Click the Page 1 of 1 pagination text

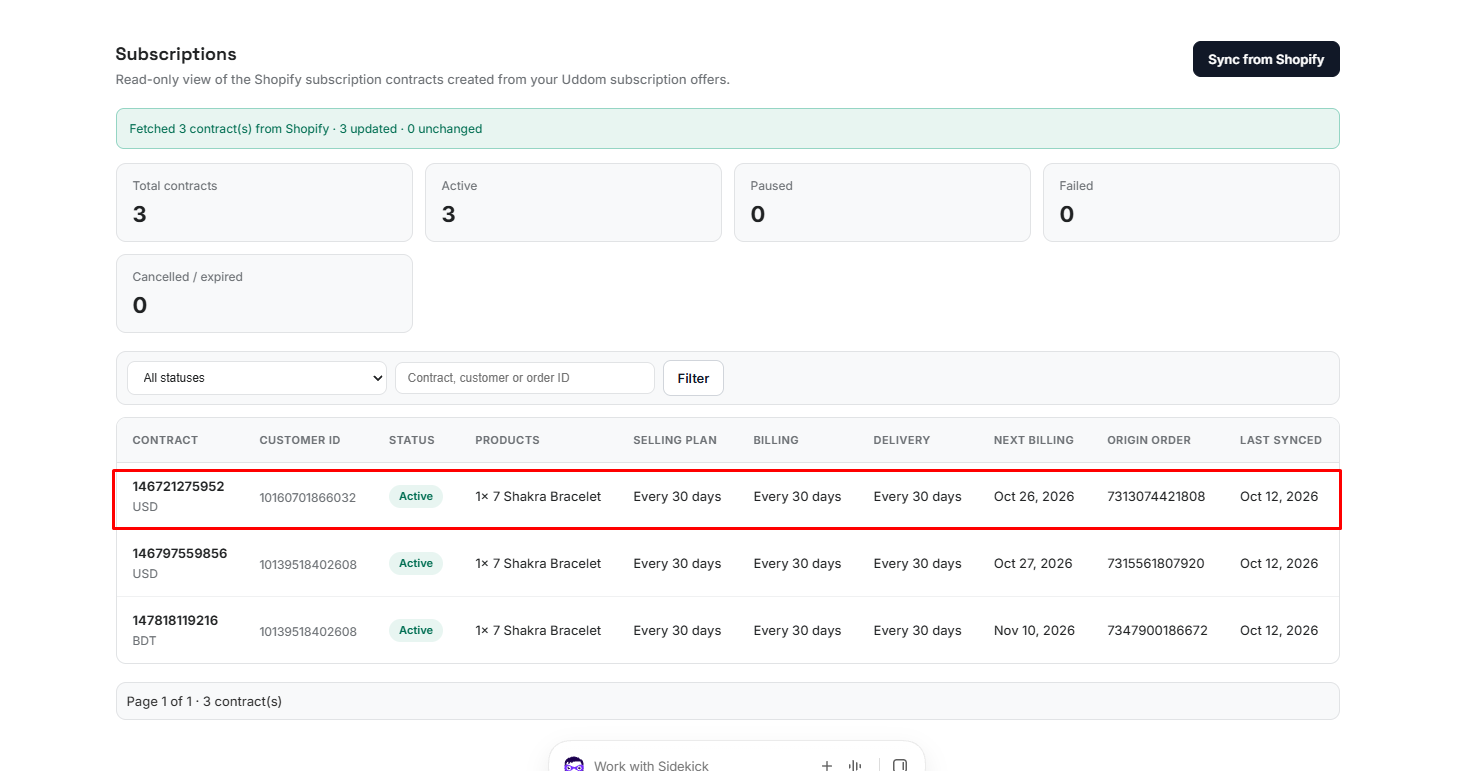[x=204, y=701]
